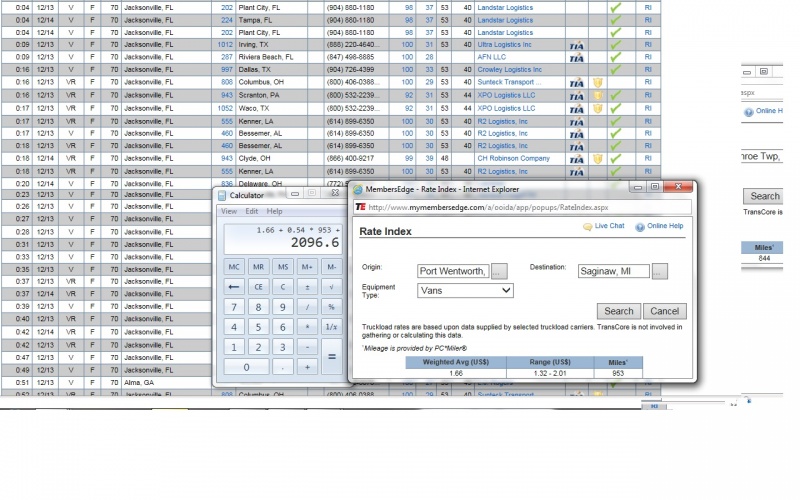This screenshot has height=500, width=800.
Task: Click the square root key on Calculator
Action: 332,287
